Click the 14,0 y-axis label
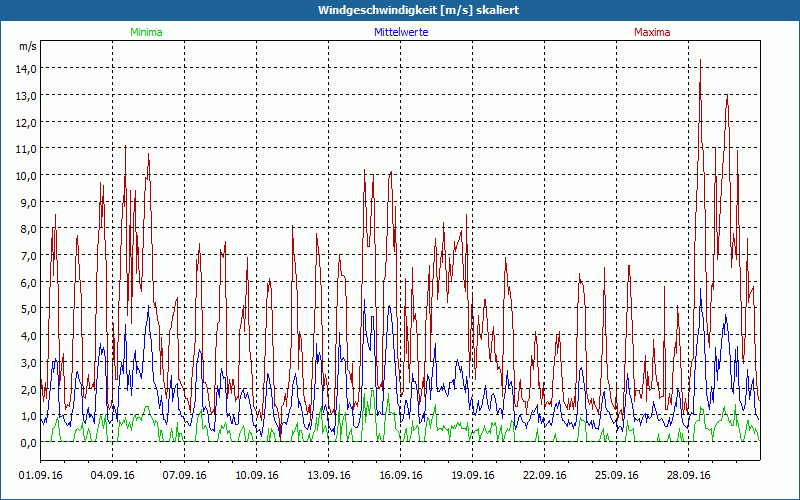This screenshot has height=500, width=800. (26, 69)
